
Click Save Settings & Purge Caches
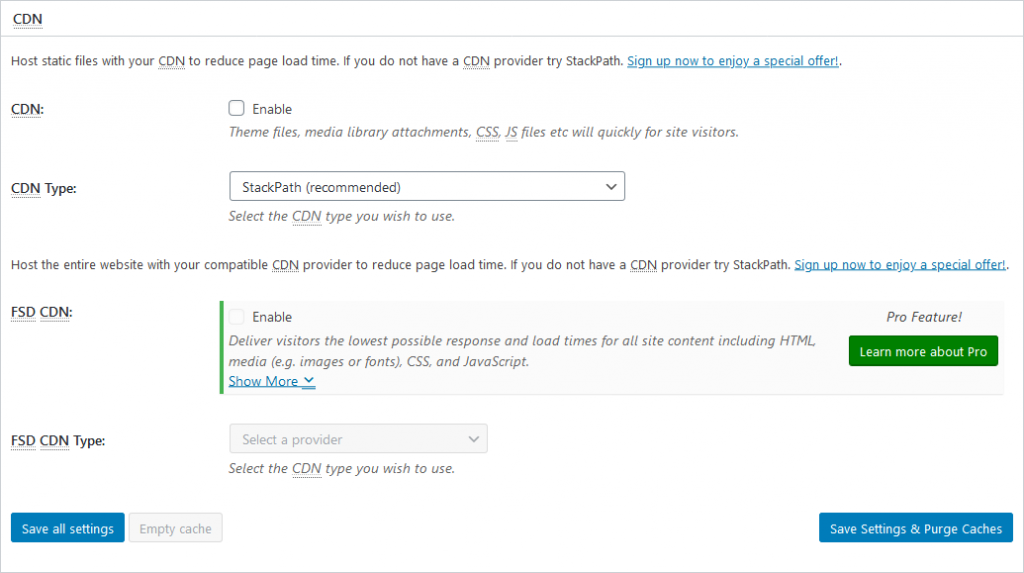[916, 528]
